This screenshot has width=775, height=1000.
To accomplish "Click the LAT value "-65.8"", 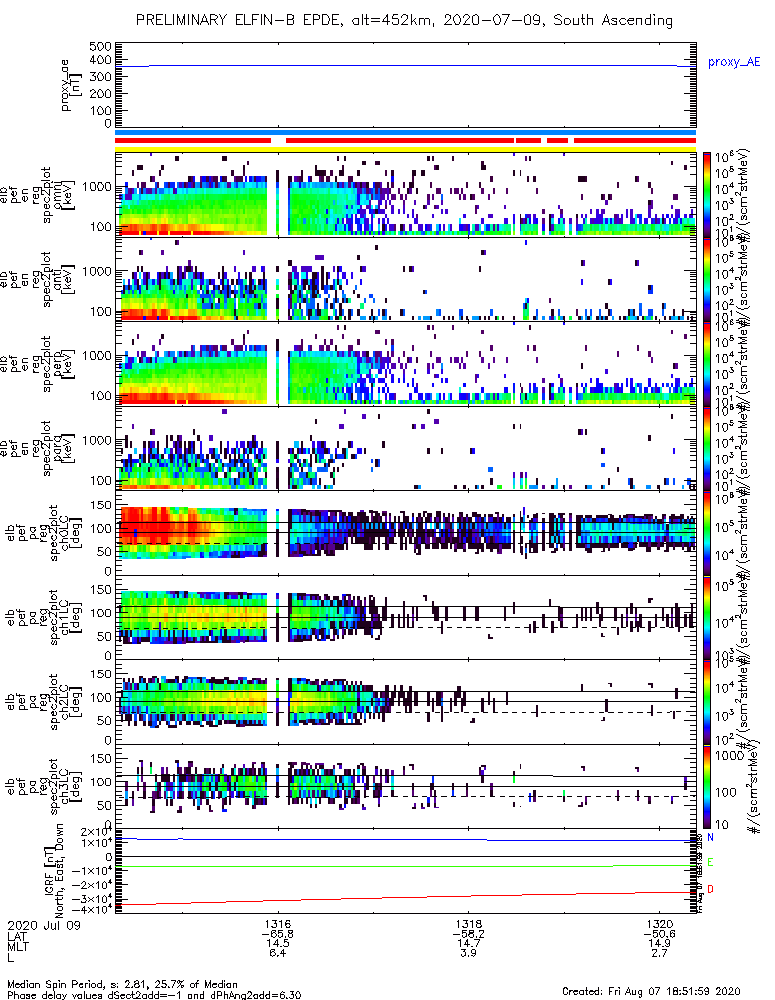I will [x=277, y=934].
